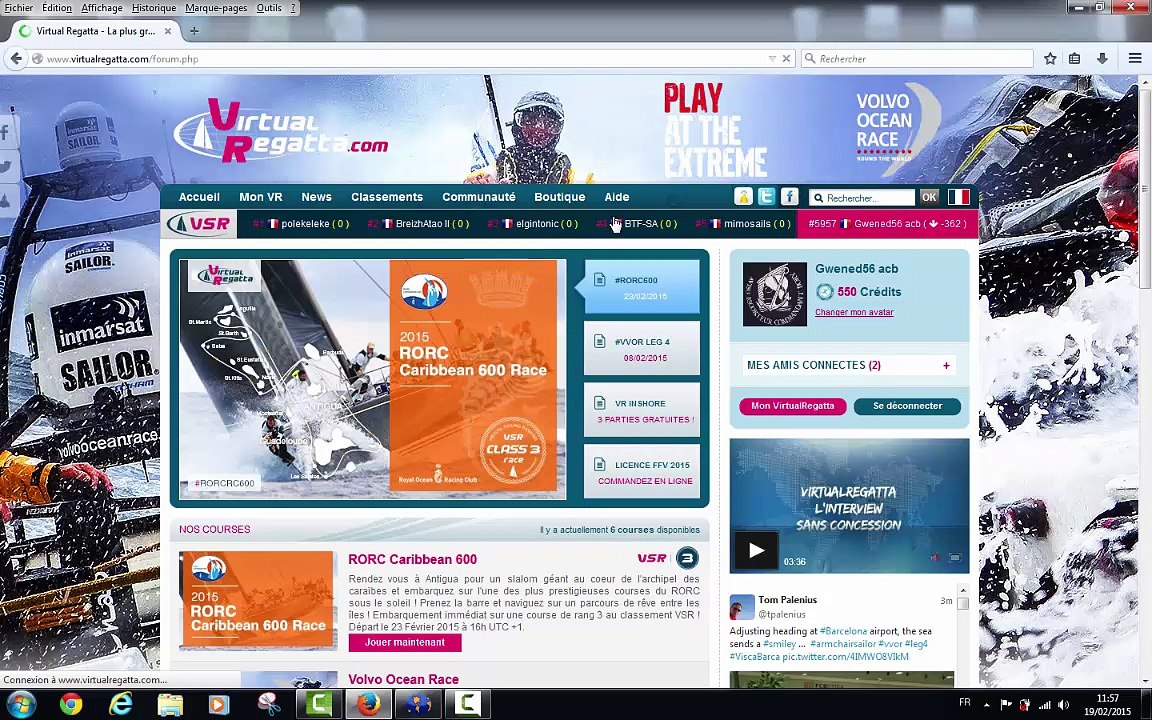Toggle fullscreen on the interview video
Viewport: 1152px width, 720px height.
click(x=955, y=558)
